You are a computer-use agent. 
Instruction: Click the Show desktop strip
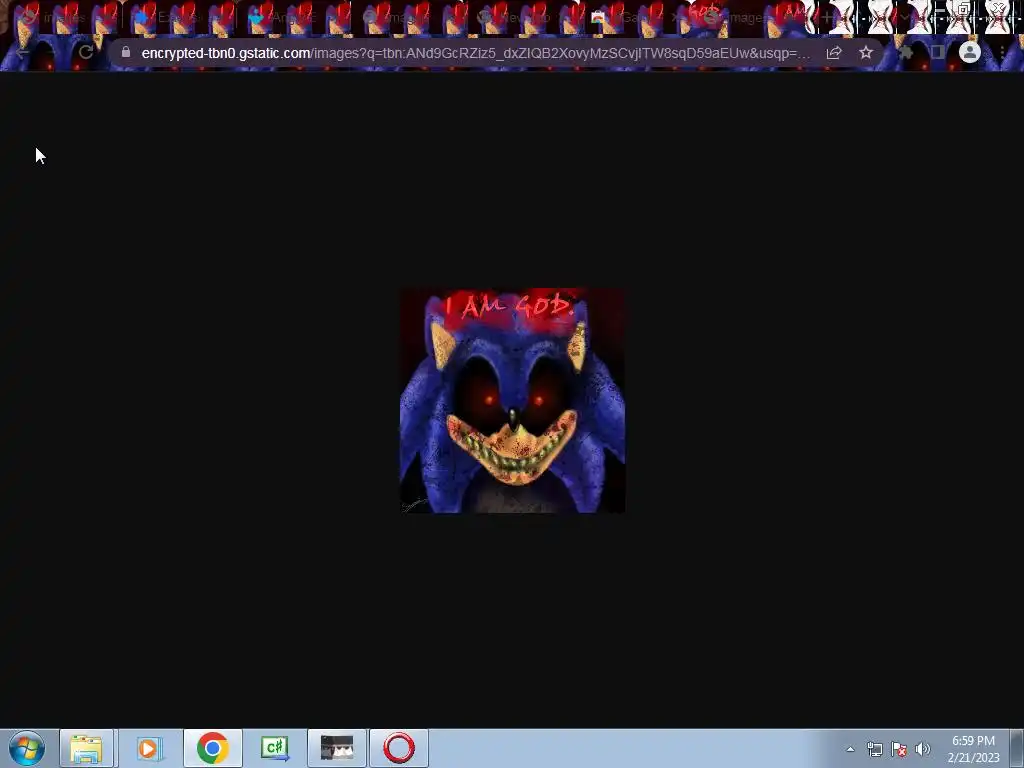pos(1017,748)
